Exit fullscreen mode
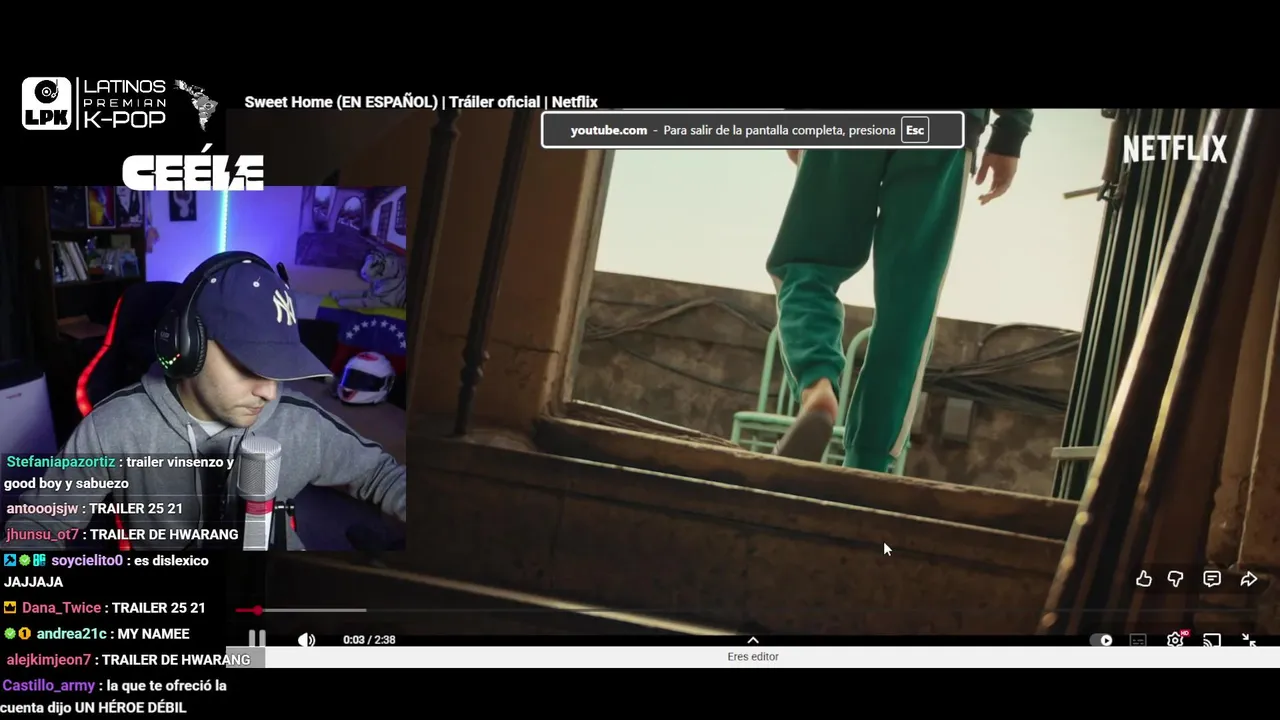Viewport: 1280px width, 720px height. 1249,640
